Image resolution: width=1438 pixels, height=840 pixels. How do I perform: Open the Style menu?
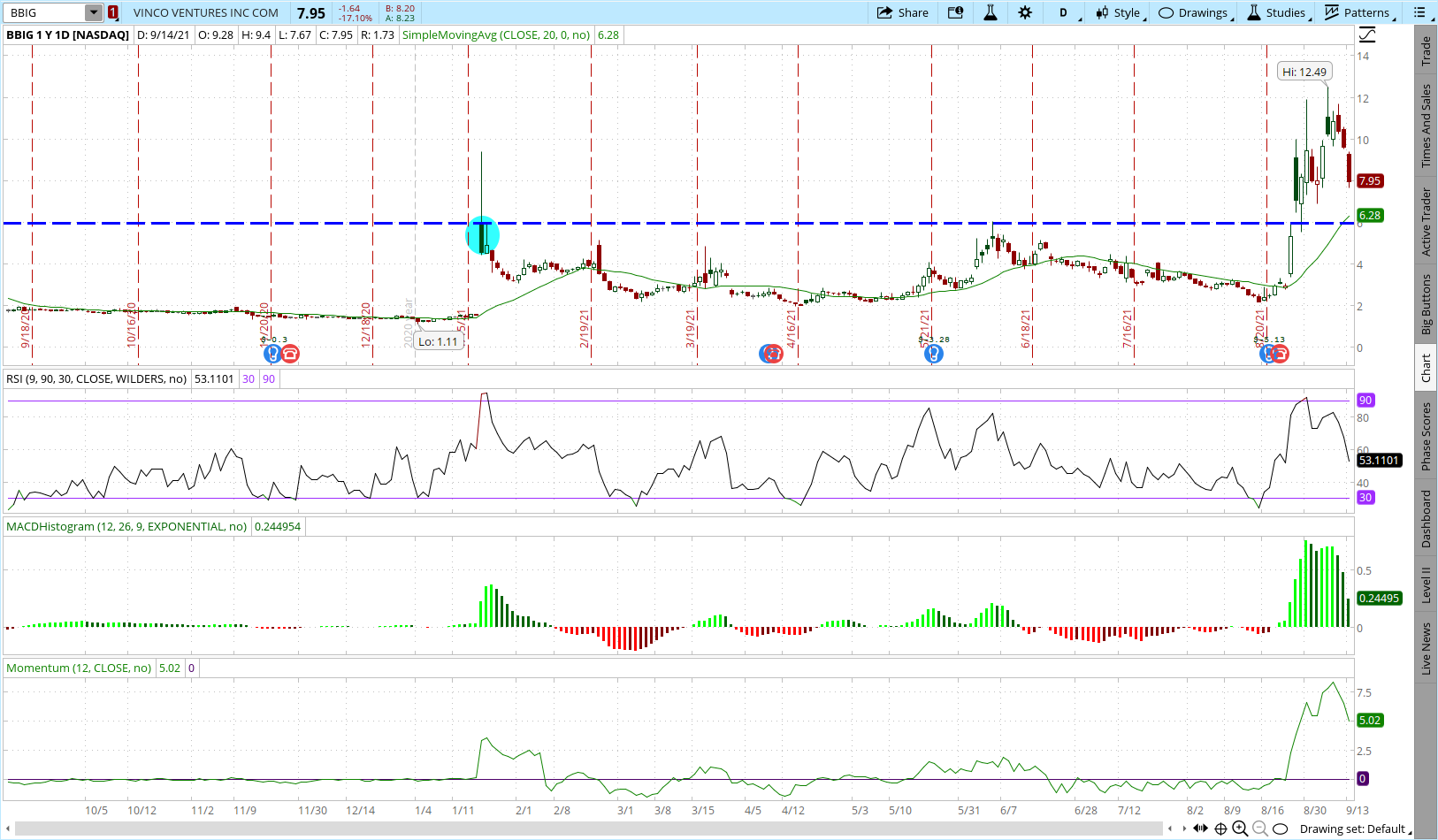1120,12
